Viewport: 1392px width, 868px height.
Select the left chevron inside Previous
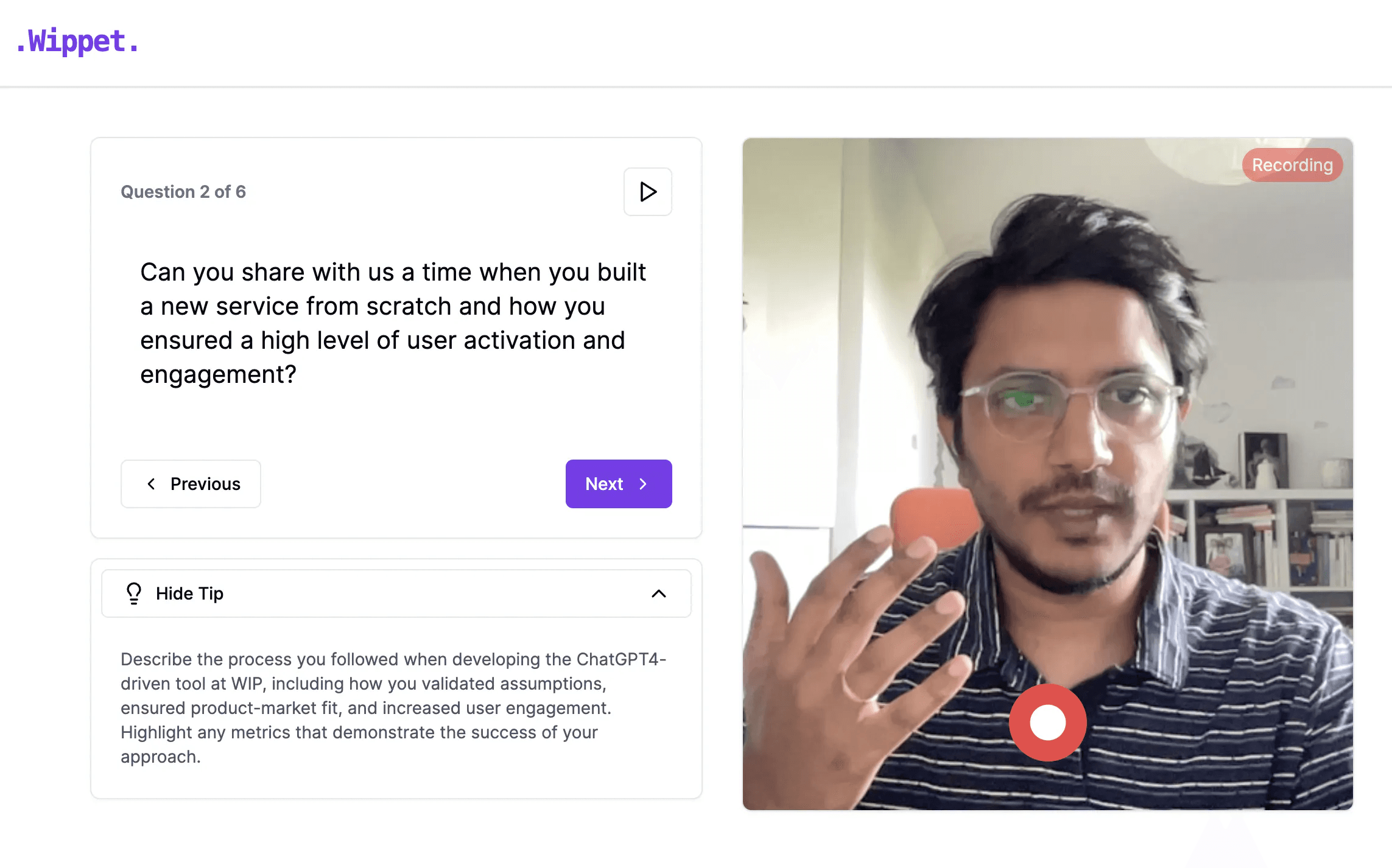pos(152,483)
